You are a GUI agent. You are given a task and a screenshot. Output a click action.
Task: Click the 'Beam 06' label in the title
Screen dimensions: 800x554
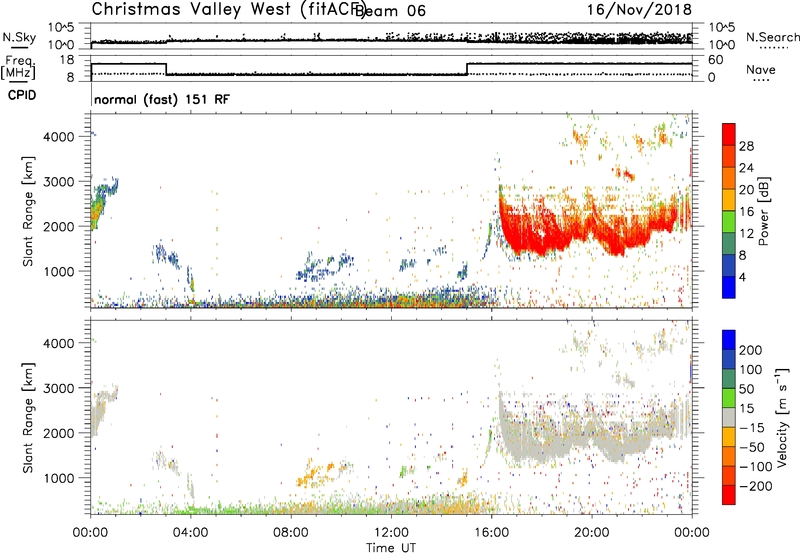(x=390, y=11)
